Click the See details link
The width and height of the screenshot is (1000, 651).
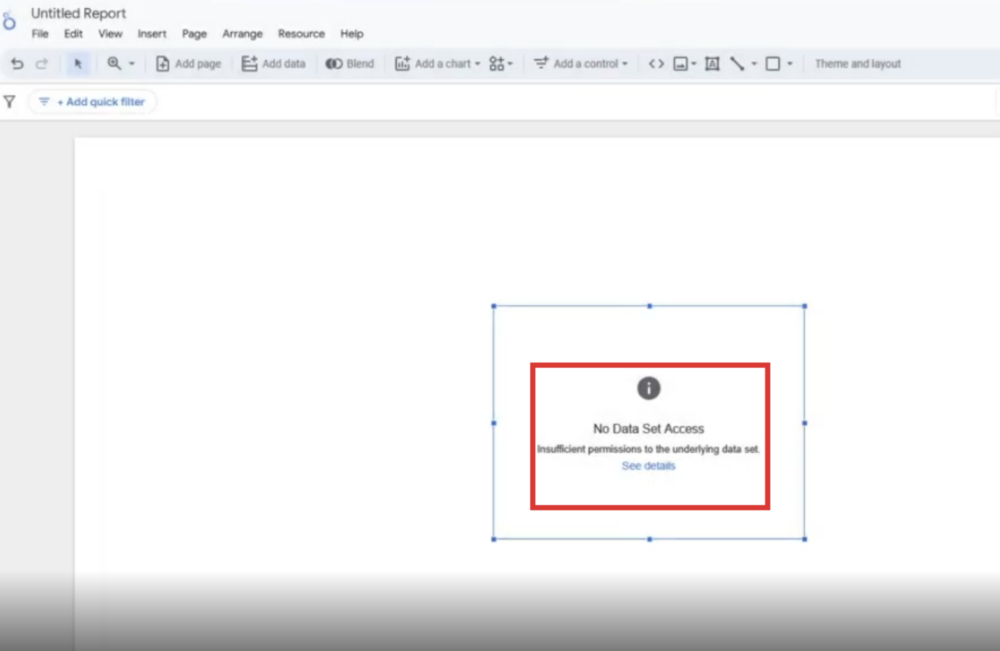pos(648,466)
